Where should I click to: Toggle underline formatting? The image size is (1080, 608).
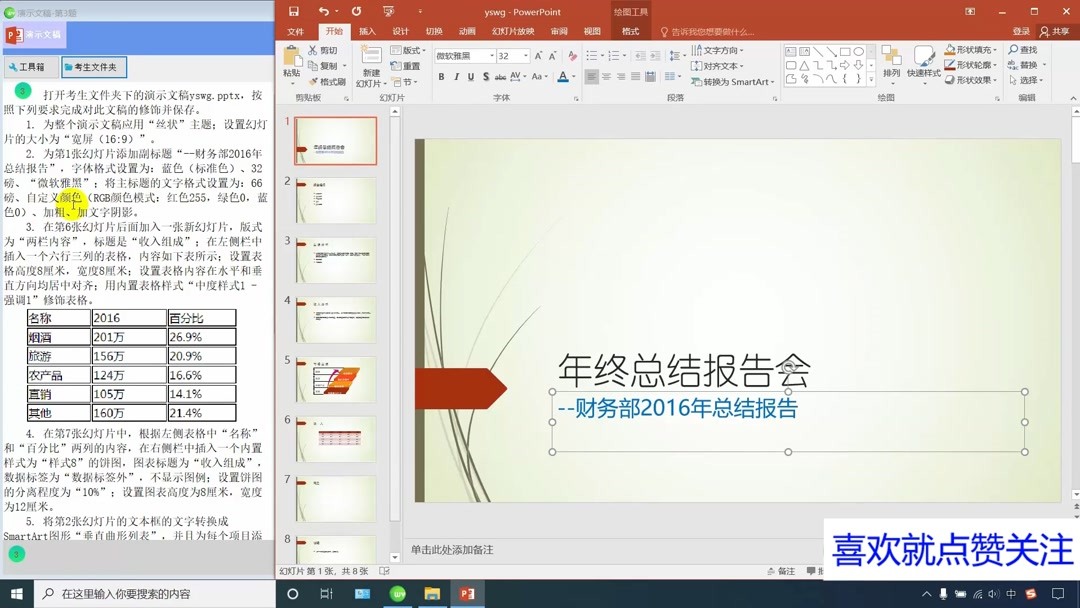[471, 76]
